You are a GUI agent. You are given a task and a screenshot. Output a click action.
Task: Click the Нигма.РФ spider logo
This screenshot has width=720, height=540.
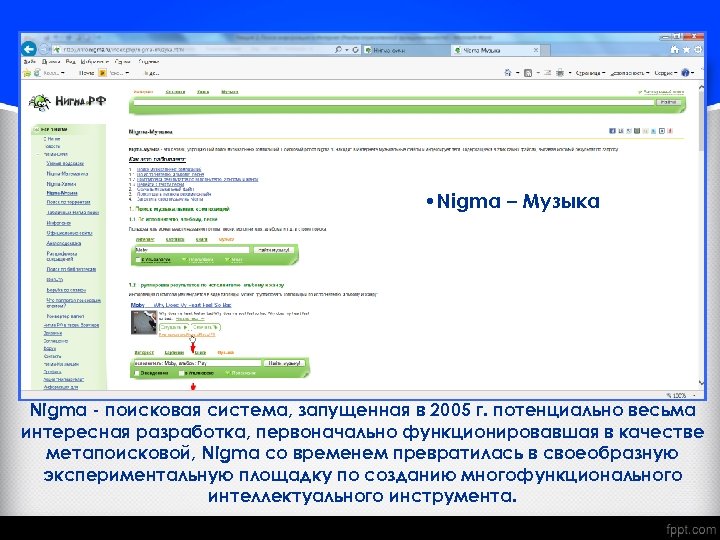pos(67,102)
